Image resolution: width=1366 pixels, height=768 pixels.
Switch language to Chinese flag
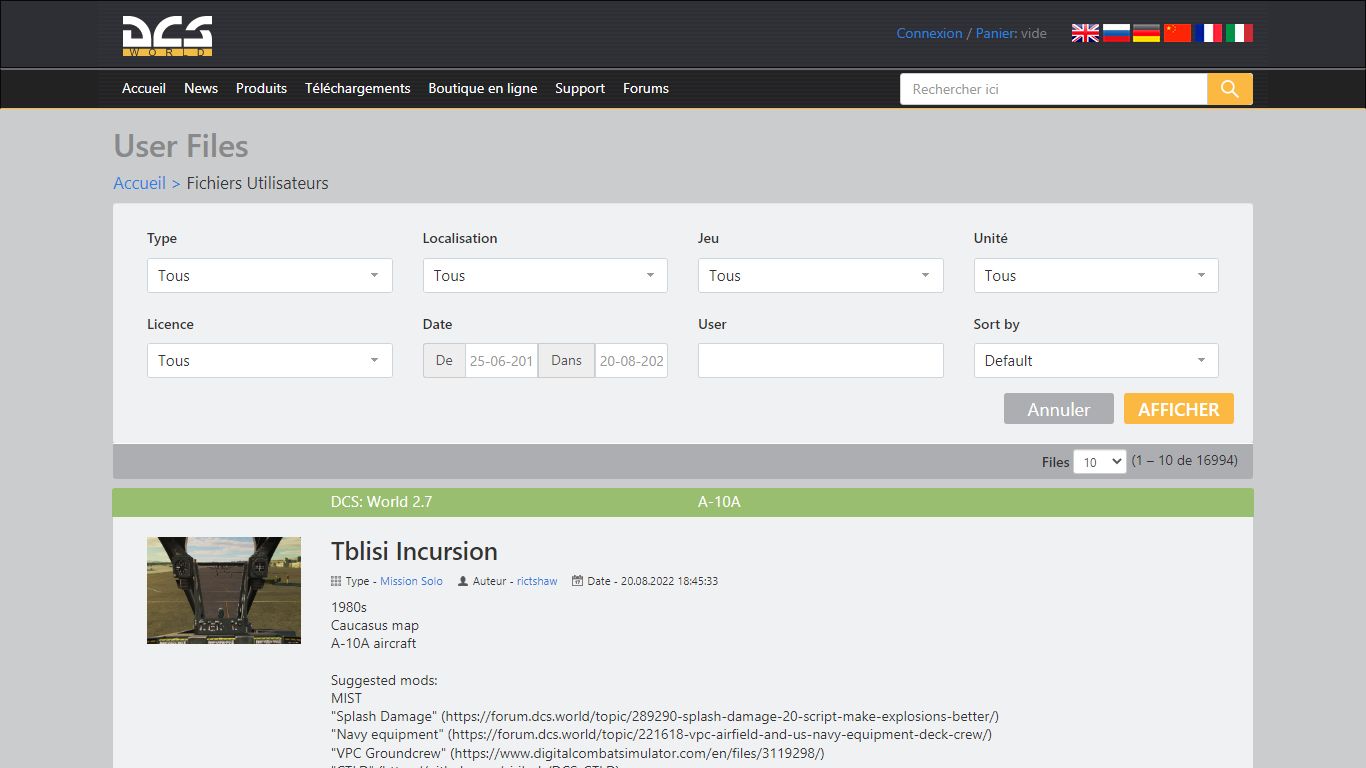[1177, 33]
